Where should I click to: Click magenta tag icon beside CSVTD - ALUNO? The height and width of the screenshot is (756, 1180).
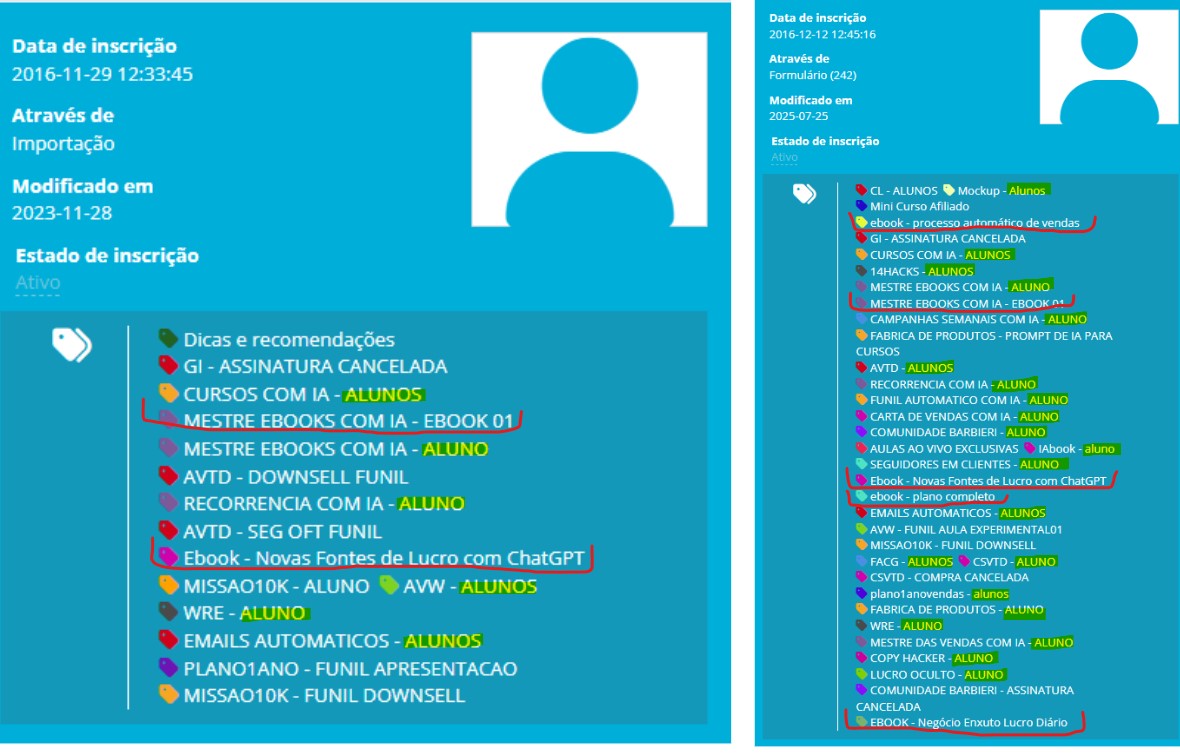(964, 560)
